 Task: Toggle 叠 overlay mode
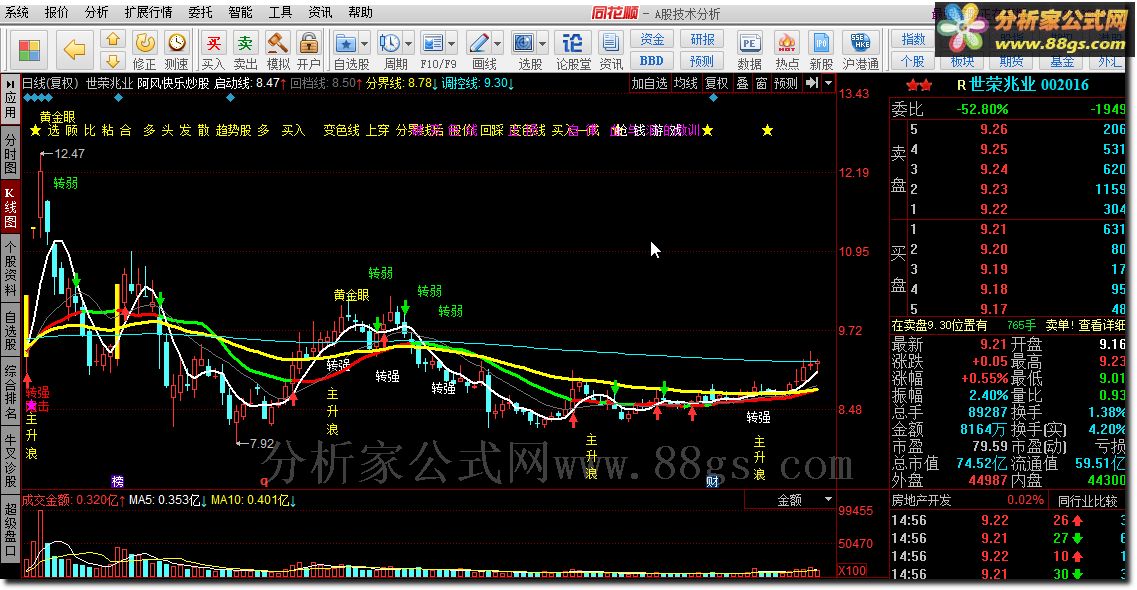[x=743, y=83]
